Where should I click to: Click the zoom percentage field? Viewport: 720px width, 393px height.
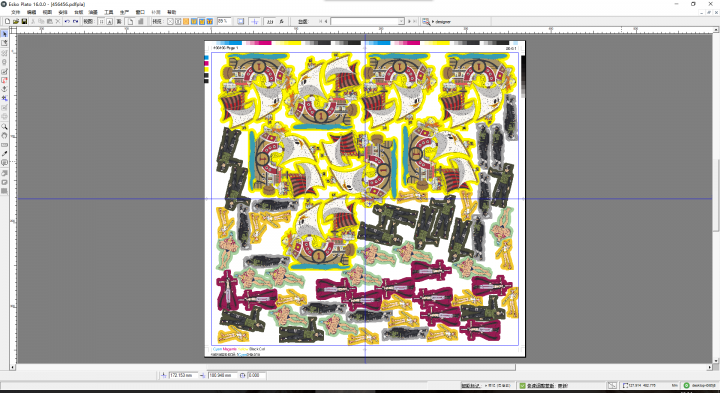(x=224, y=21)
